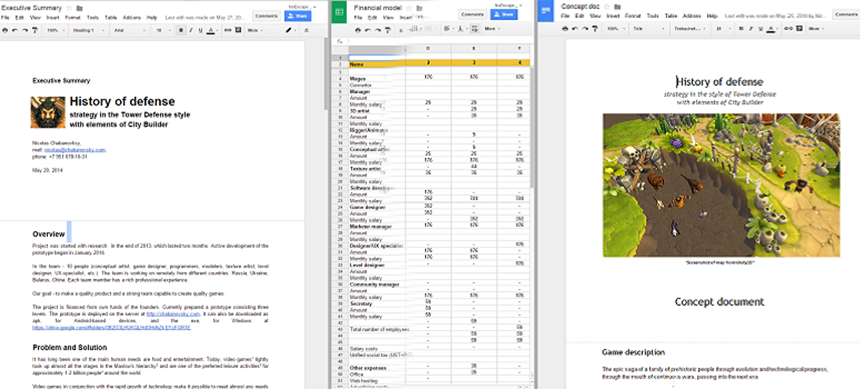
Task: Open Arial font dropdown
Action: [x=129, y=30]
